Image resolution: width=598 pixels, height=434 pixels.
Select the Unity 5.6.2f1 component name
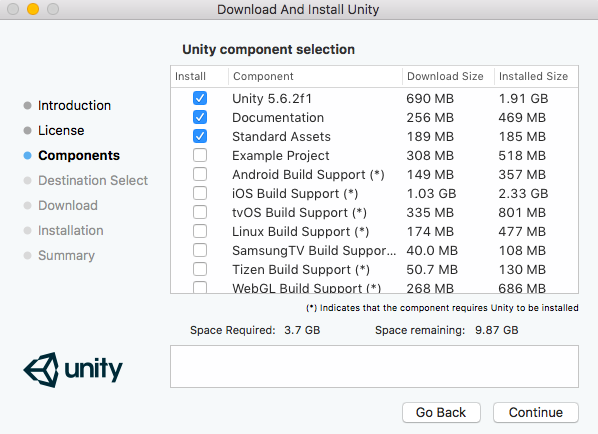pyautogui.click(x=272, y=98)
